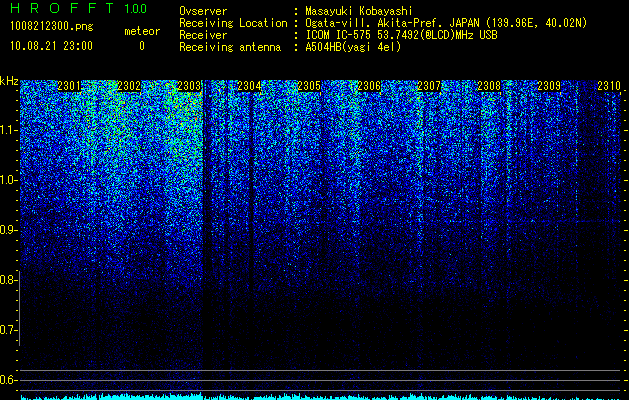Click the timestamp 10.08.21 23:00

(51, 46)
